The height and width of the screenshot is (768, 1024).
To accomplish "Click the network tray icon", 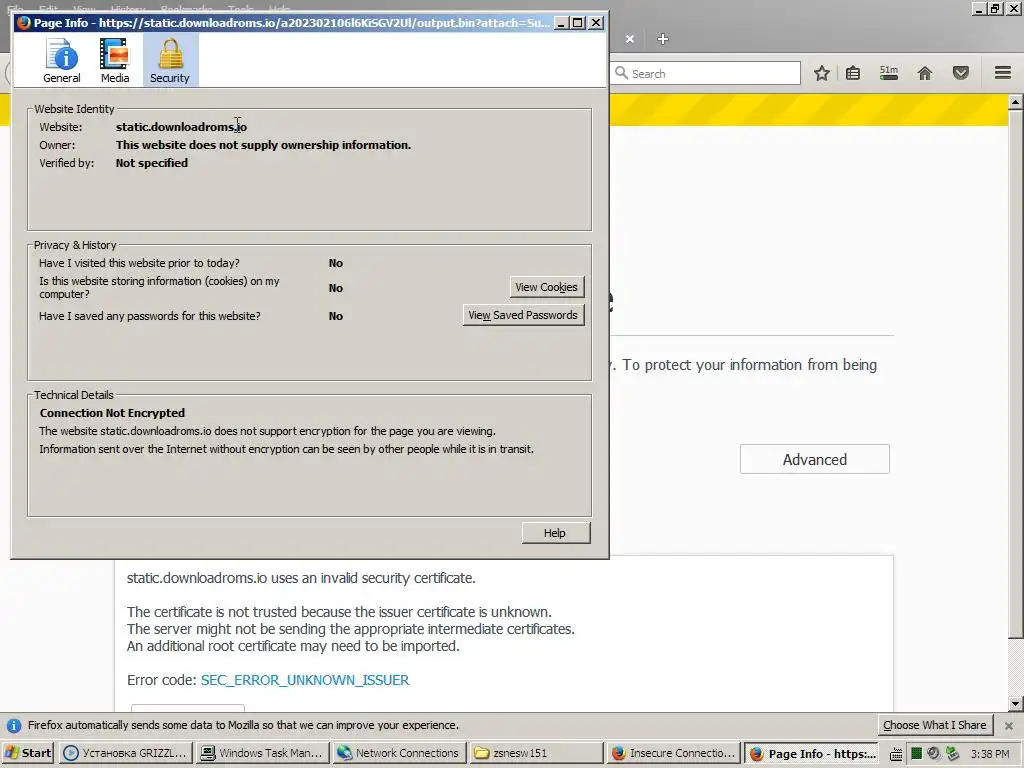I will 953,754.
